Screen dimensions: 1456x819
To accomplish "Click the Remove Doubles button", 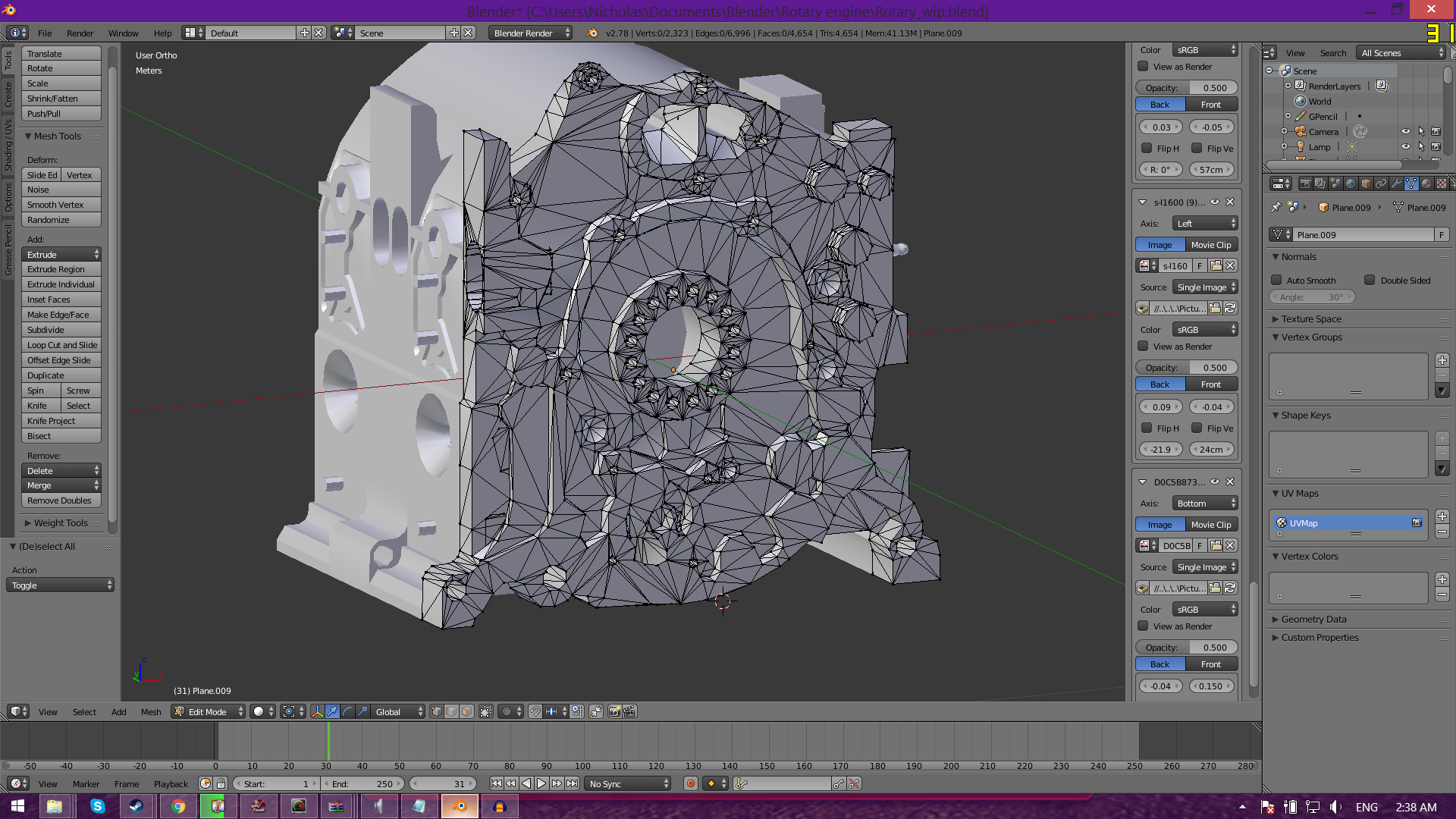I will click(59, 500).
